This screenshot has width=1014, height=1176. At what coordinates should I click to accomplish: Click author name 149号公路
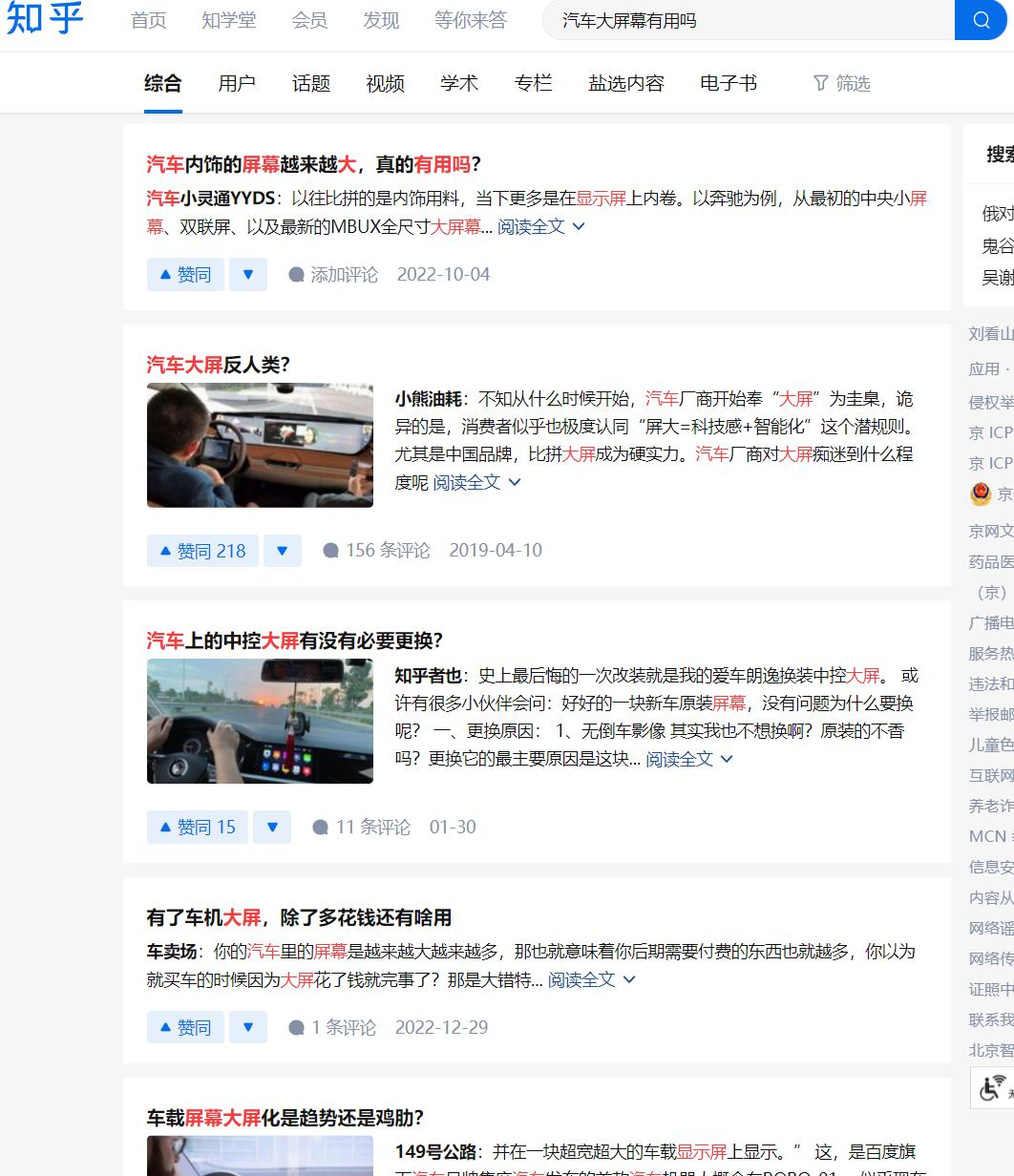point(435,1152)
